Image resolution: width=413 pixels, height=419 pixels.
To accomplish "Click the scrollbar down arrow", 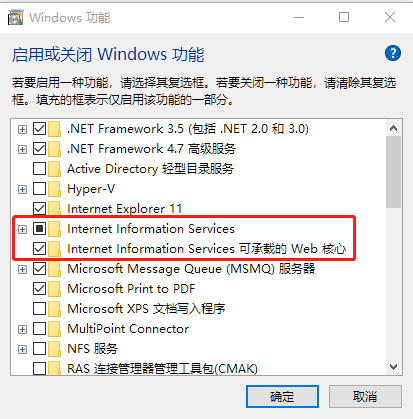I will 394,367.
